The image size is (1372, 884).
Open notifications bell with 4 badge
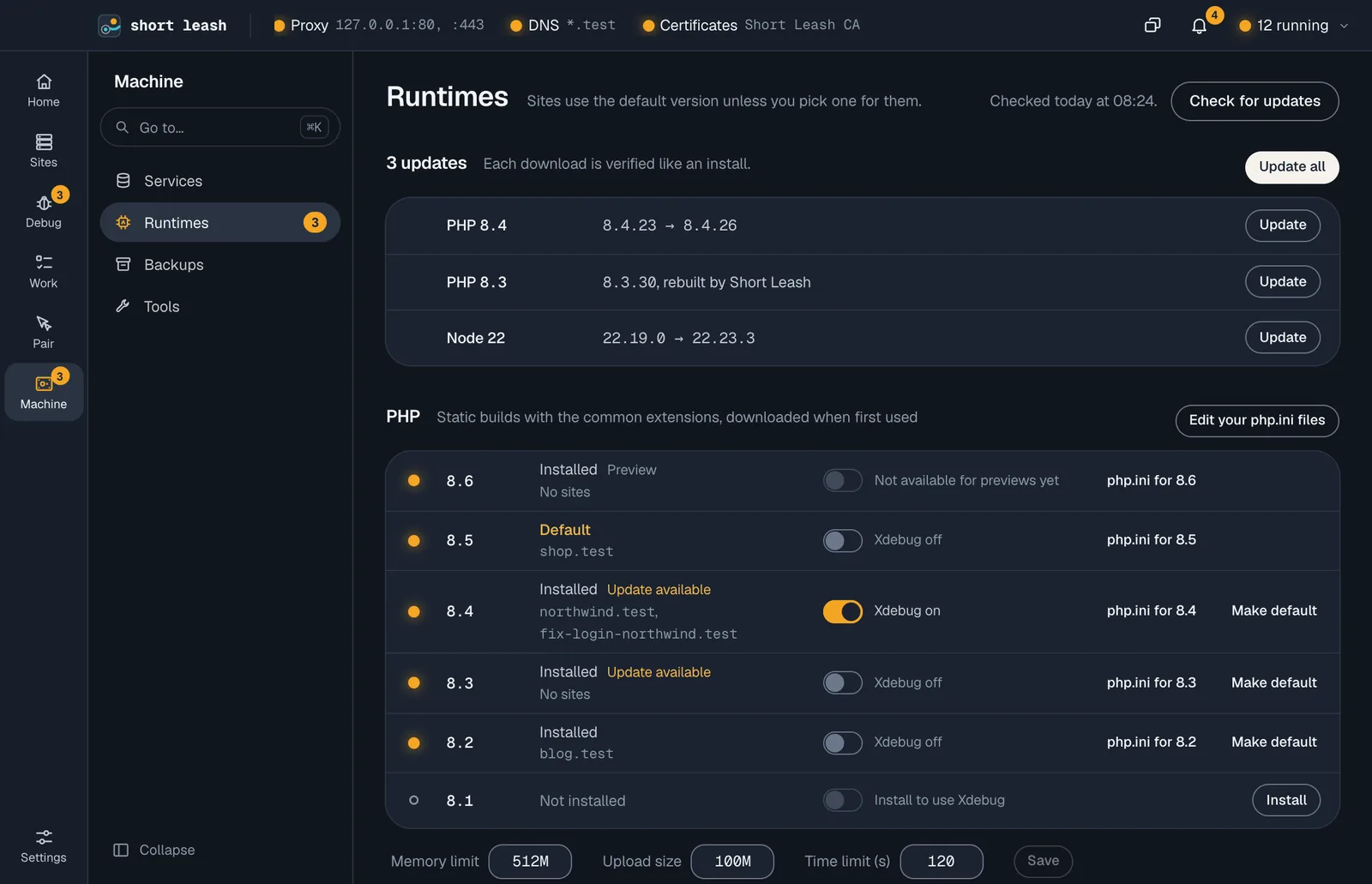1200,26
